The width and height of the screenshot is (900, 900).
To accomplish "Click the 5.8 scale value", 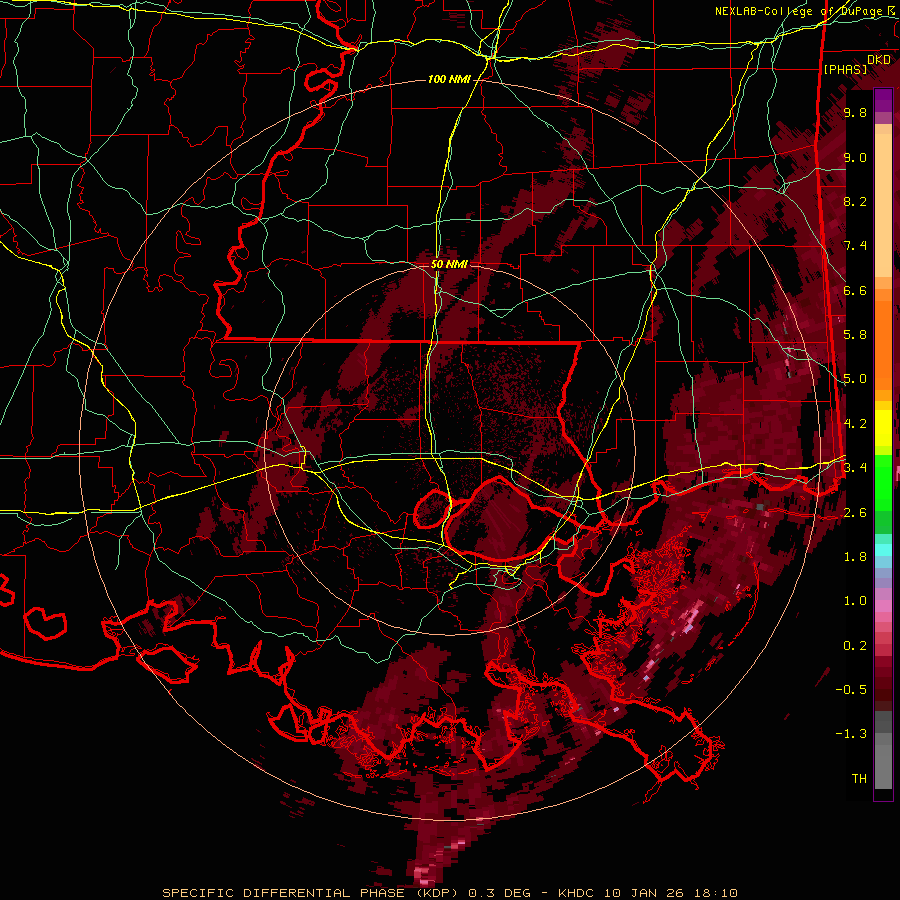I will [855, 334].
